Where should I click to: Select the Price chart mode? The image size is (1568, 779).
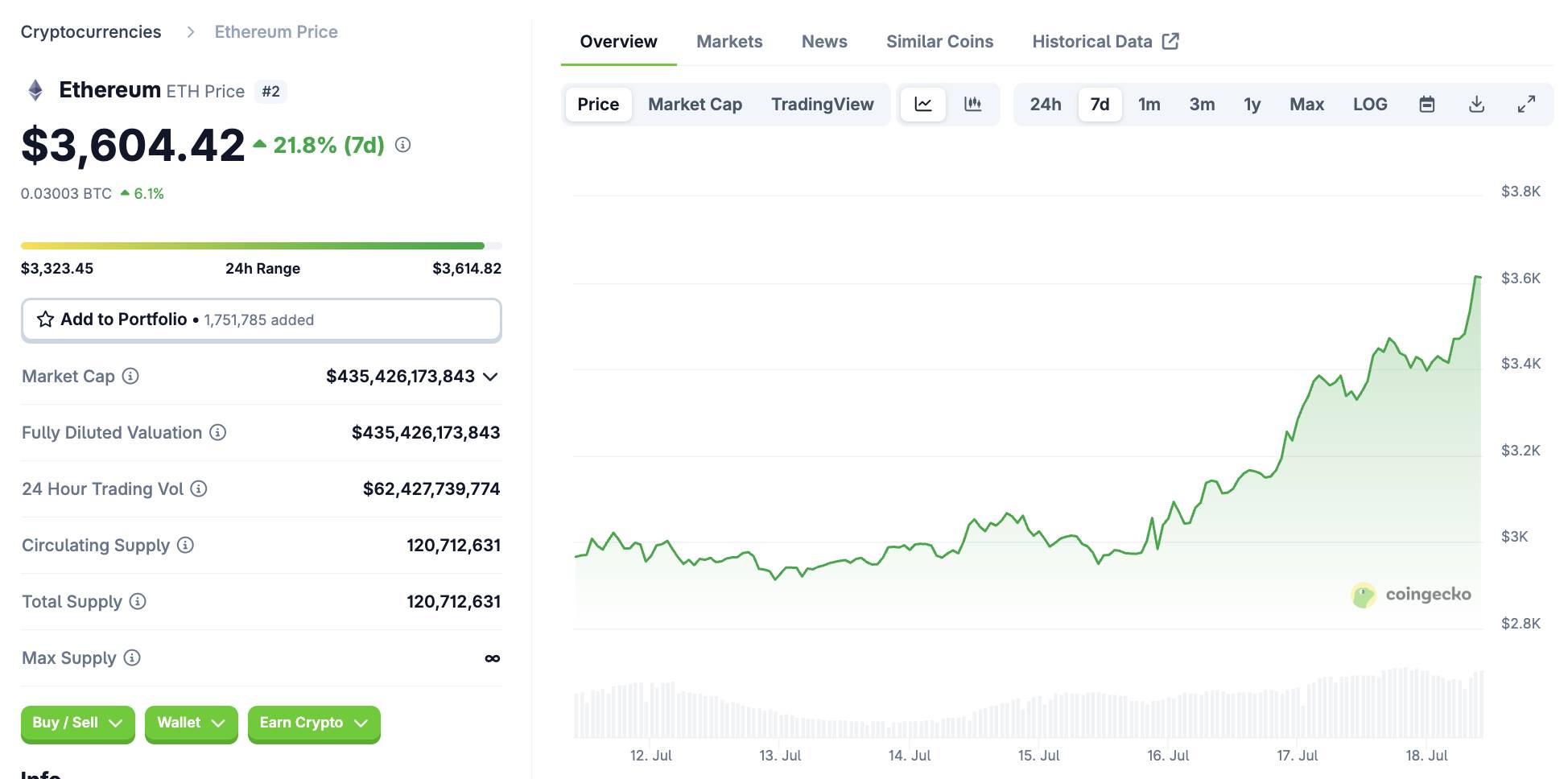pos(598,105)
